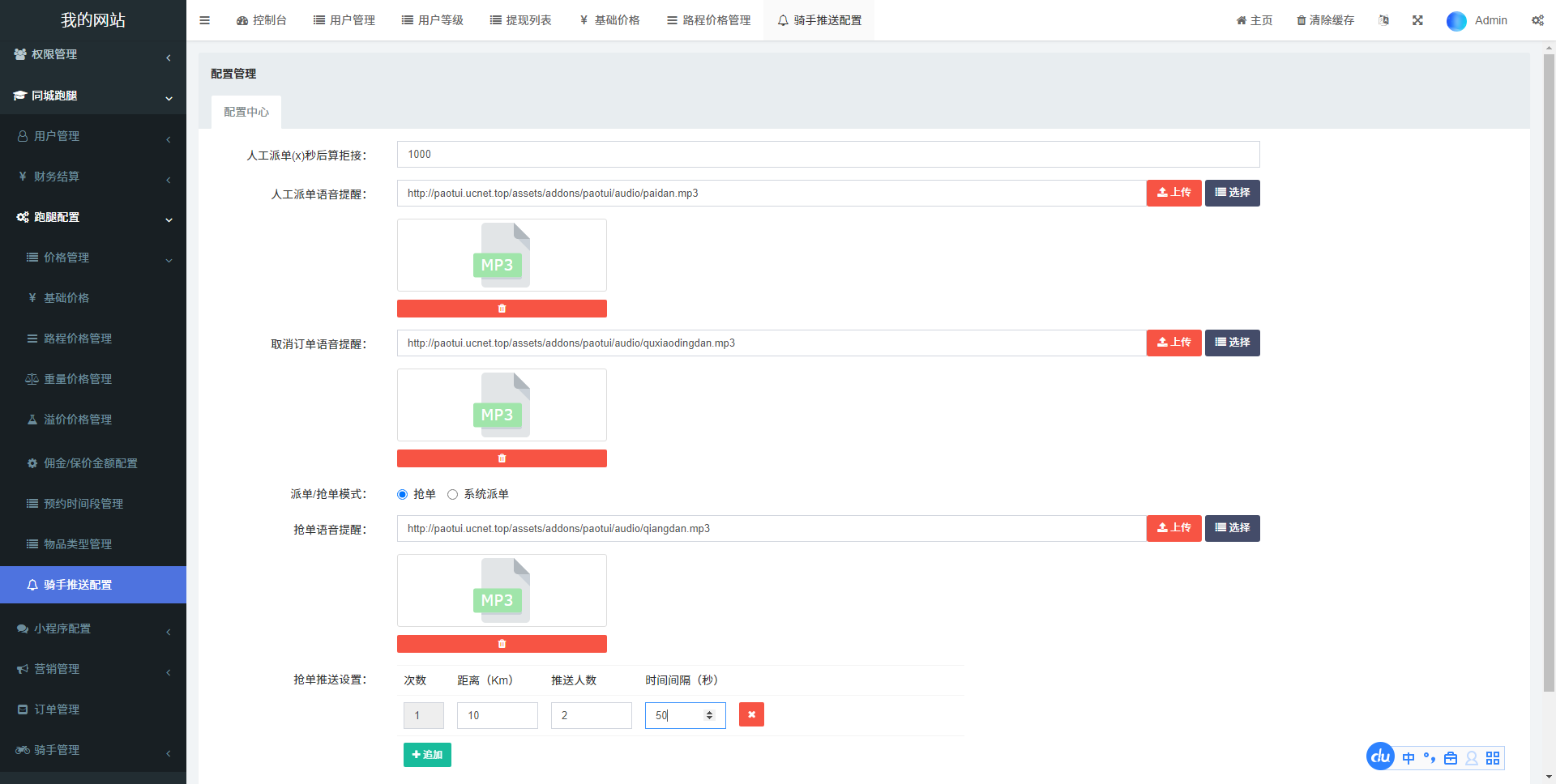Click the time interval number stepper arrows
The width and height of the screenshot is (1556, 784).
709,715
